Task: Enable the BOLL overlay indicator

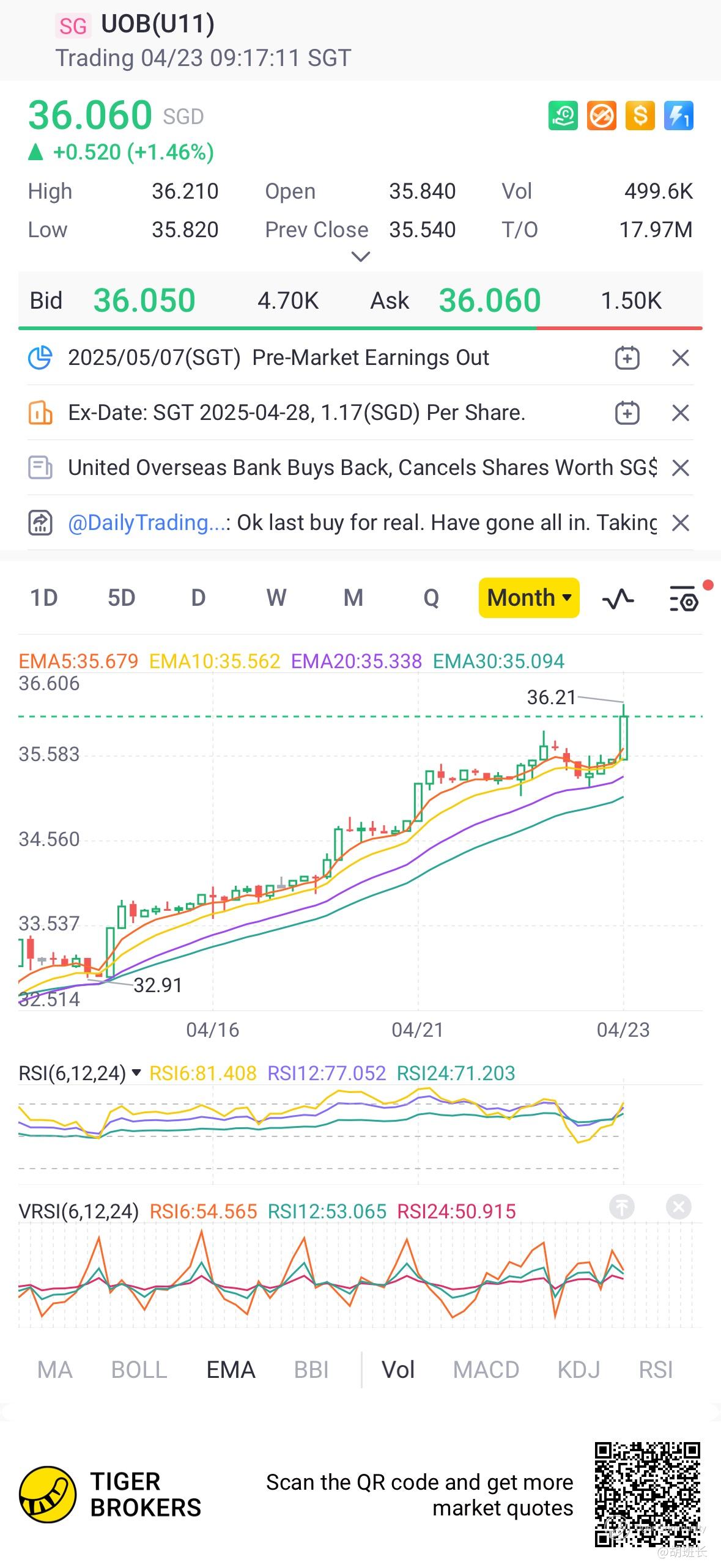Action: coord(139,1370)
